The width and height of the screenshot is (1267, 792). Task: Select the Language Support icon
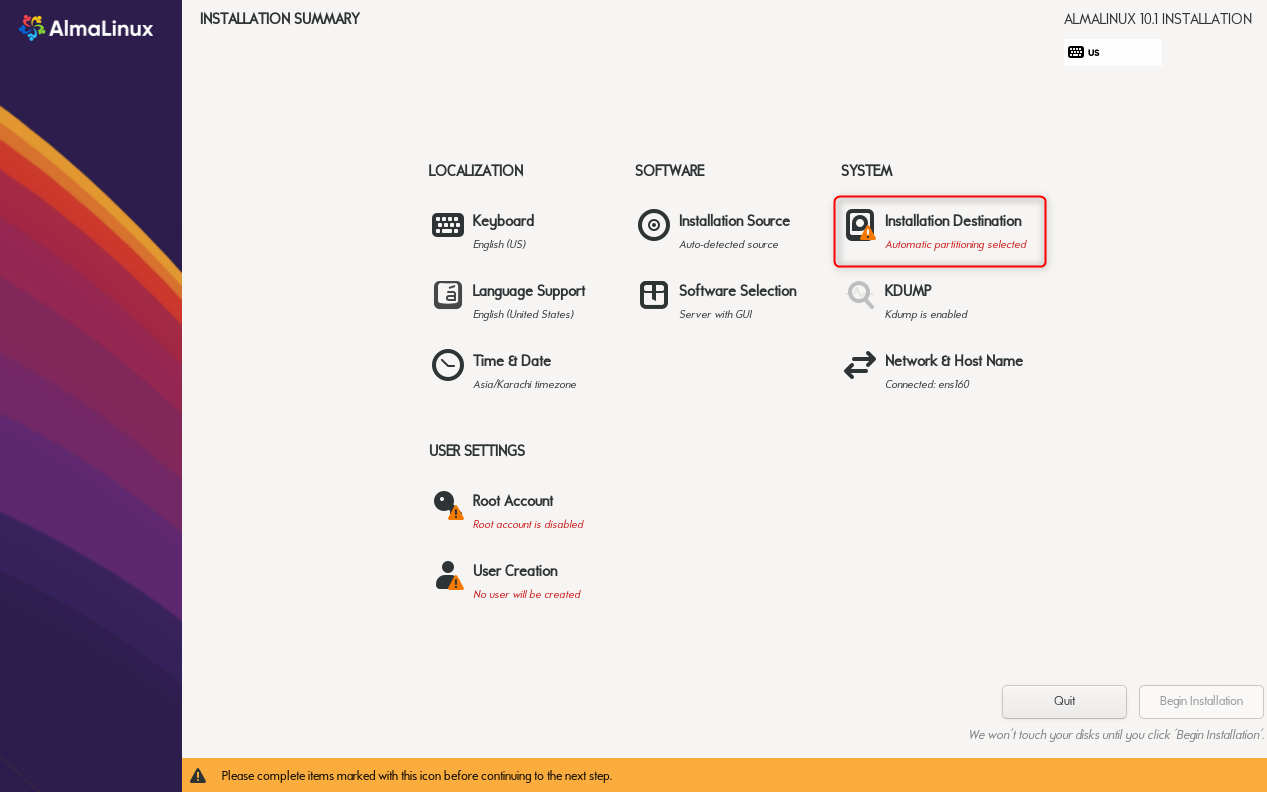(447, 295)
